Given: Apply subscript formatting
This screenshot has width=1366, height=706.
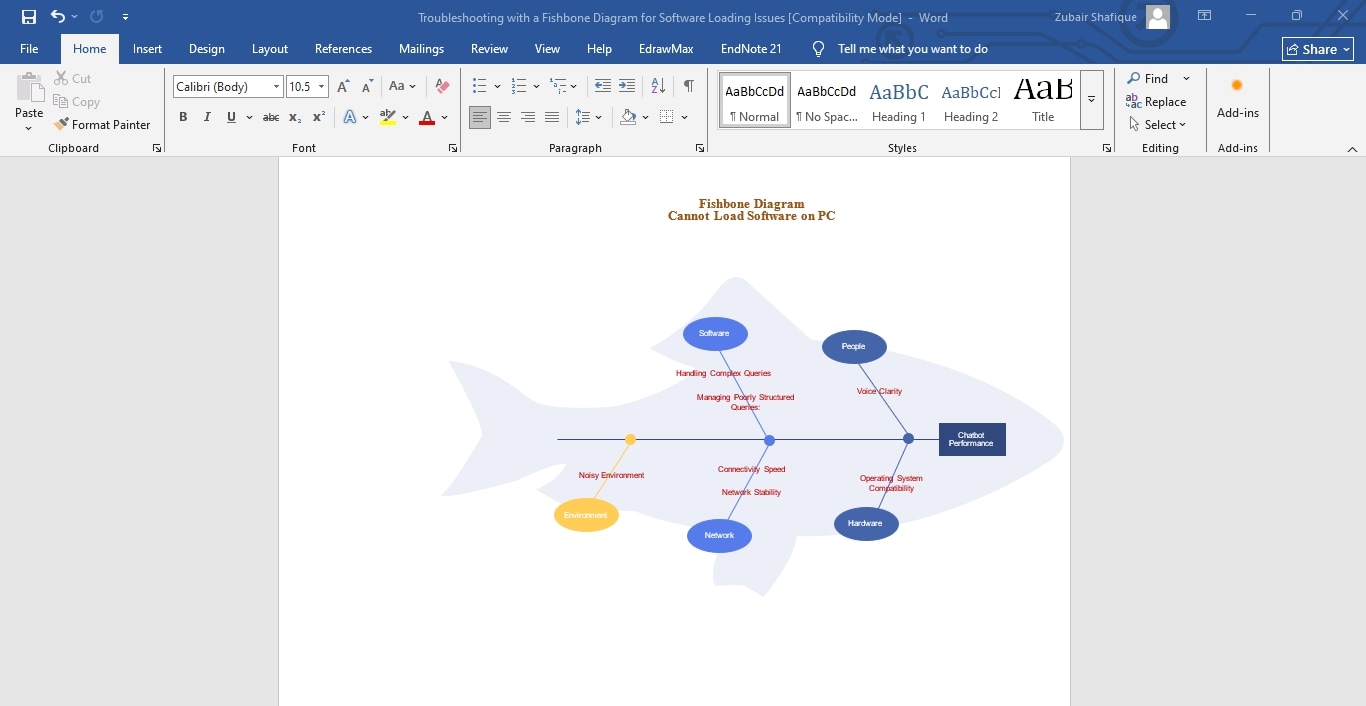Looking at the screenshot, I should coord(294,117).
